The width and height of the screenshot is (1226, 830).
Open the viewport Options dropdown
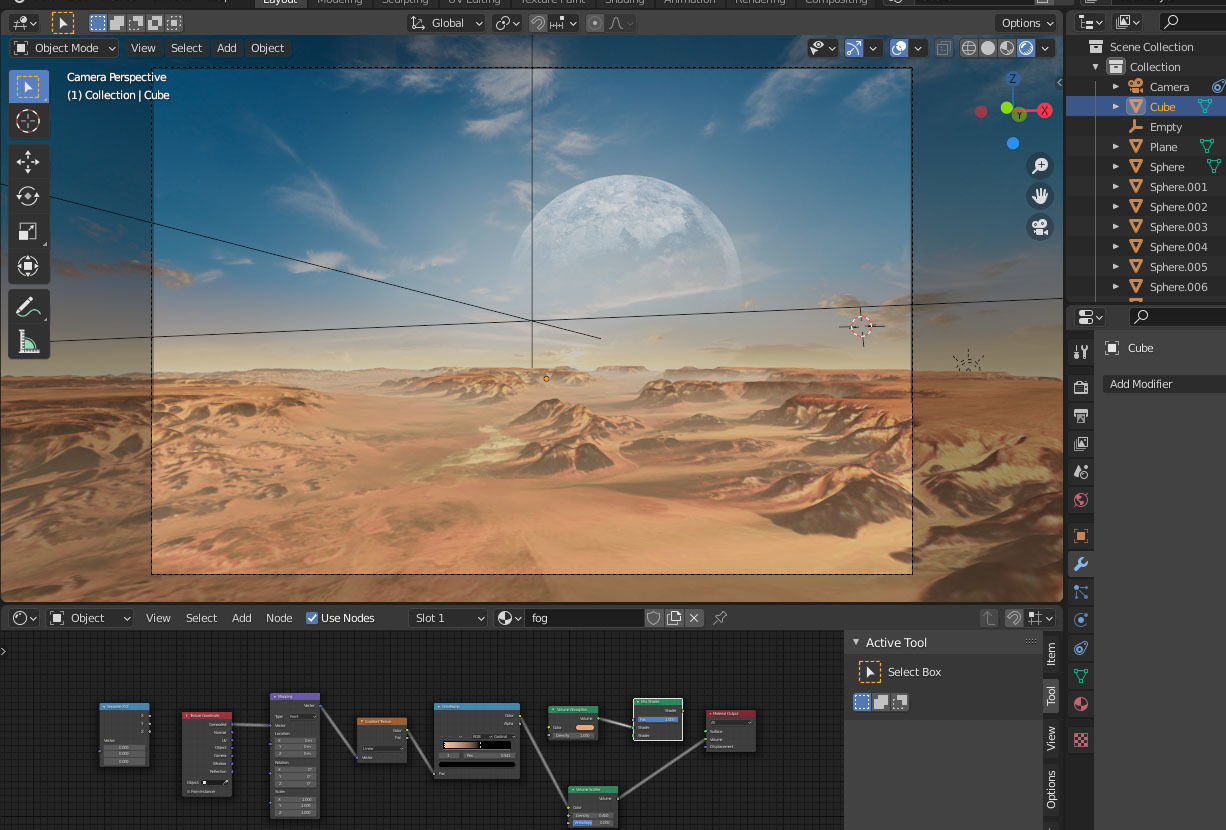pos(1026,23)
